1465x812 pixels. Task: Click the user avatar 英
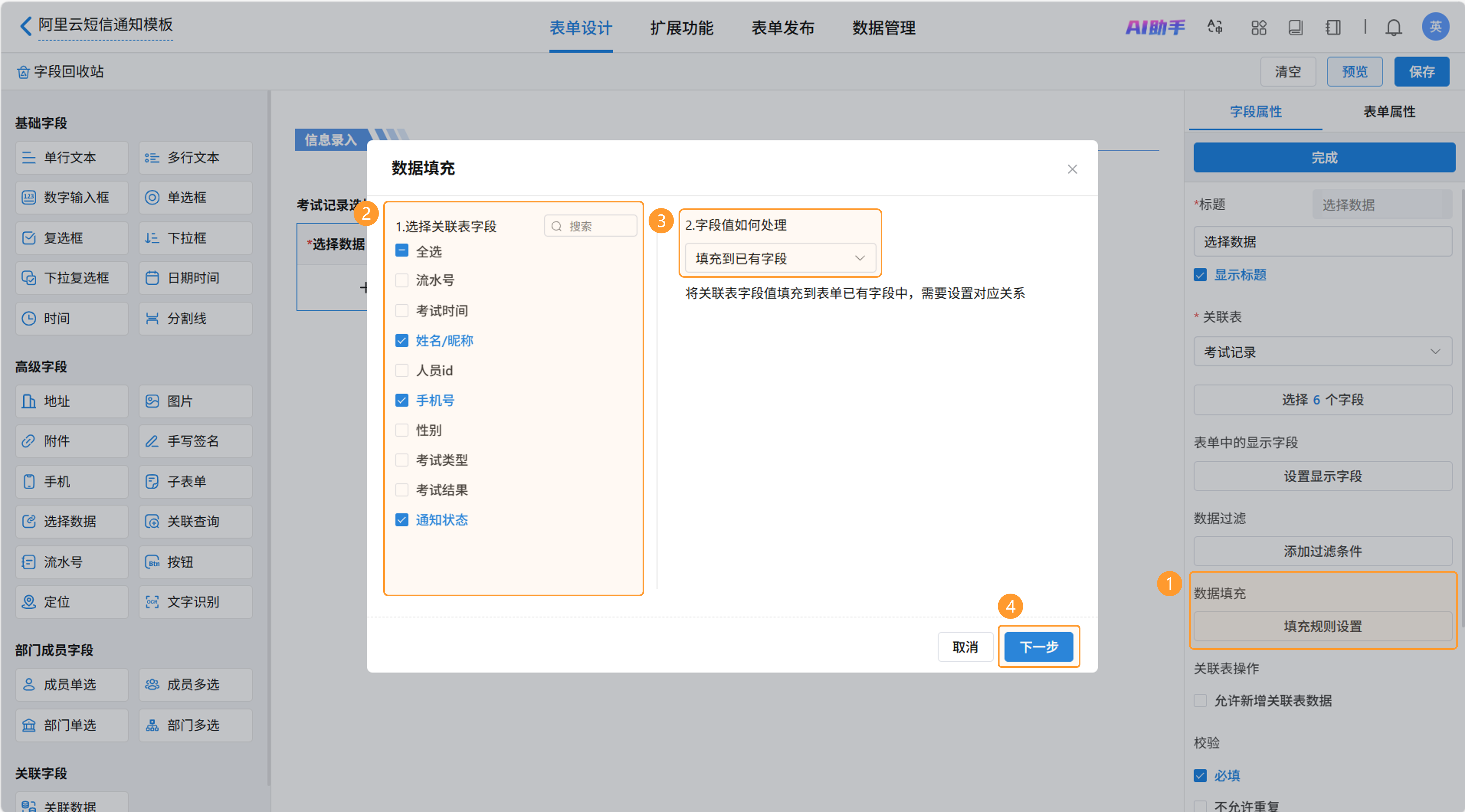coord(1435,27)
